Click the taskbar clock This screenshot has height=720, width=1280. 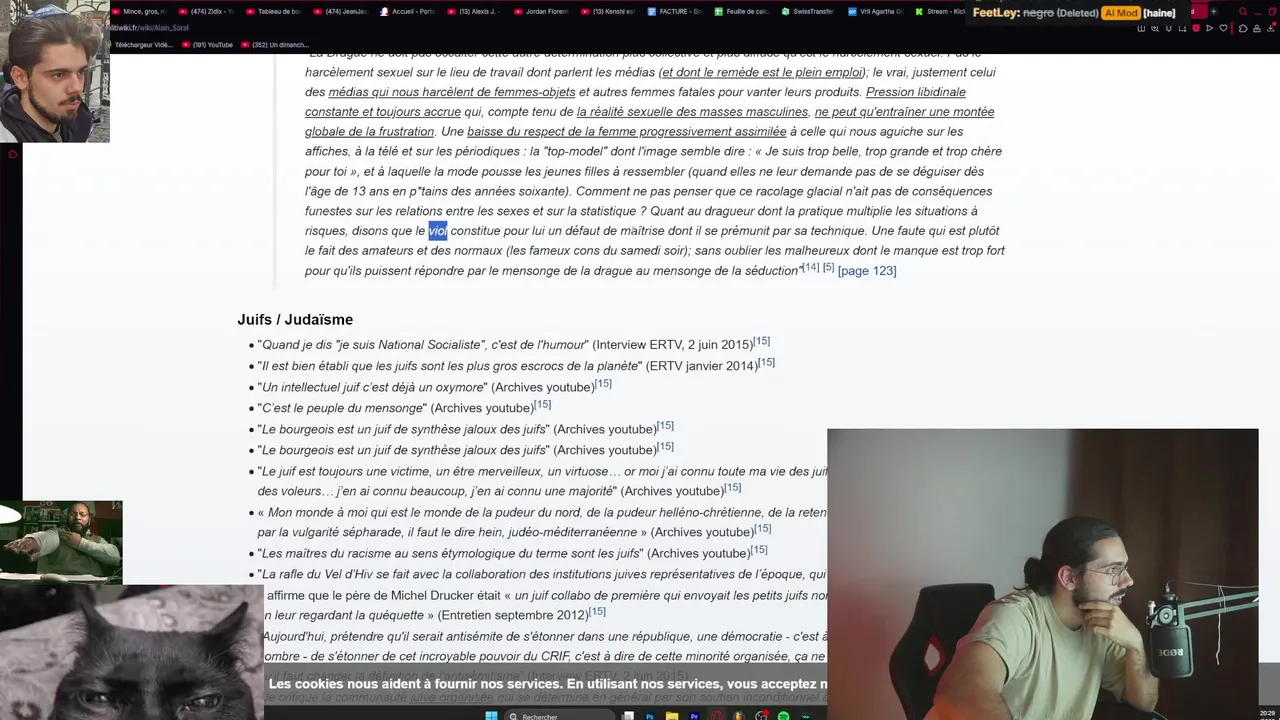[x=1268, y=715]
